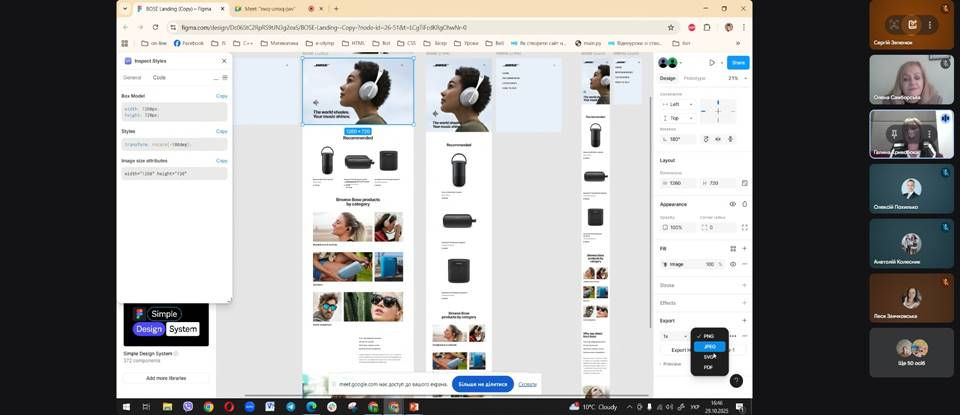
Task: Open the HTML bookmarks folder
Action: (x=353, y=43)
